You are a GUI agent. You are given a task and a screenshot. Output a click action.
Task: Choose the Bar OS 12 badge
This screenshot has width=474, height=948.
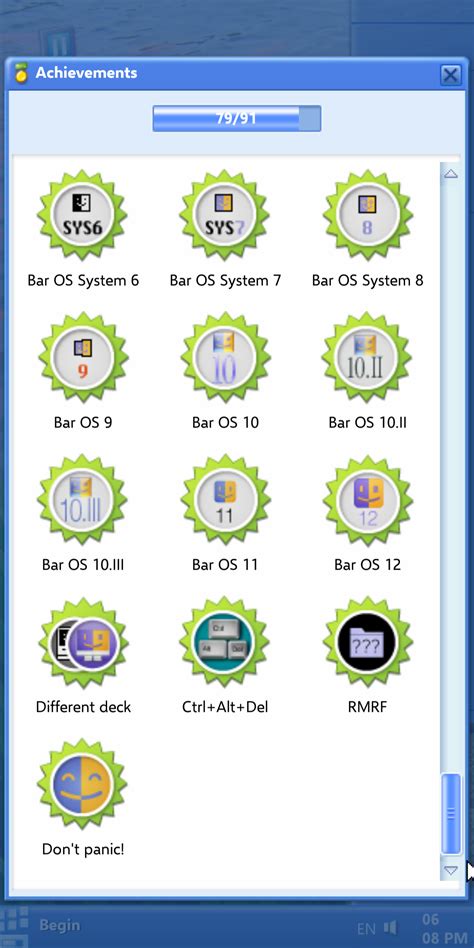368,500
